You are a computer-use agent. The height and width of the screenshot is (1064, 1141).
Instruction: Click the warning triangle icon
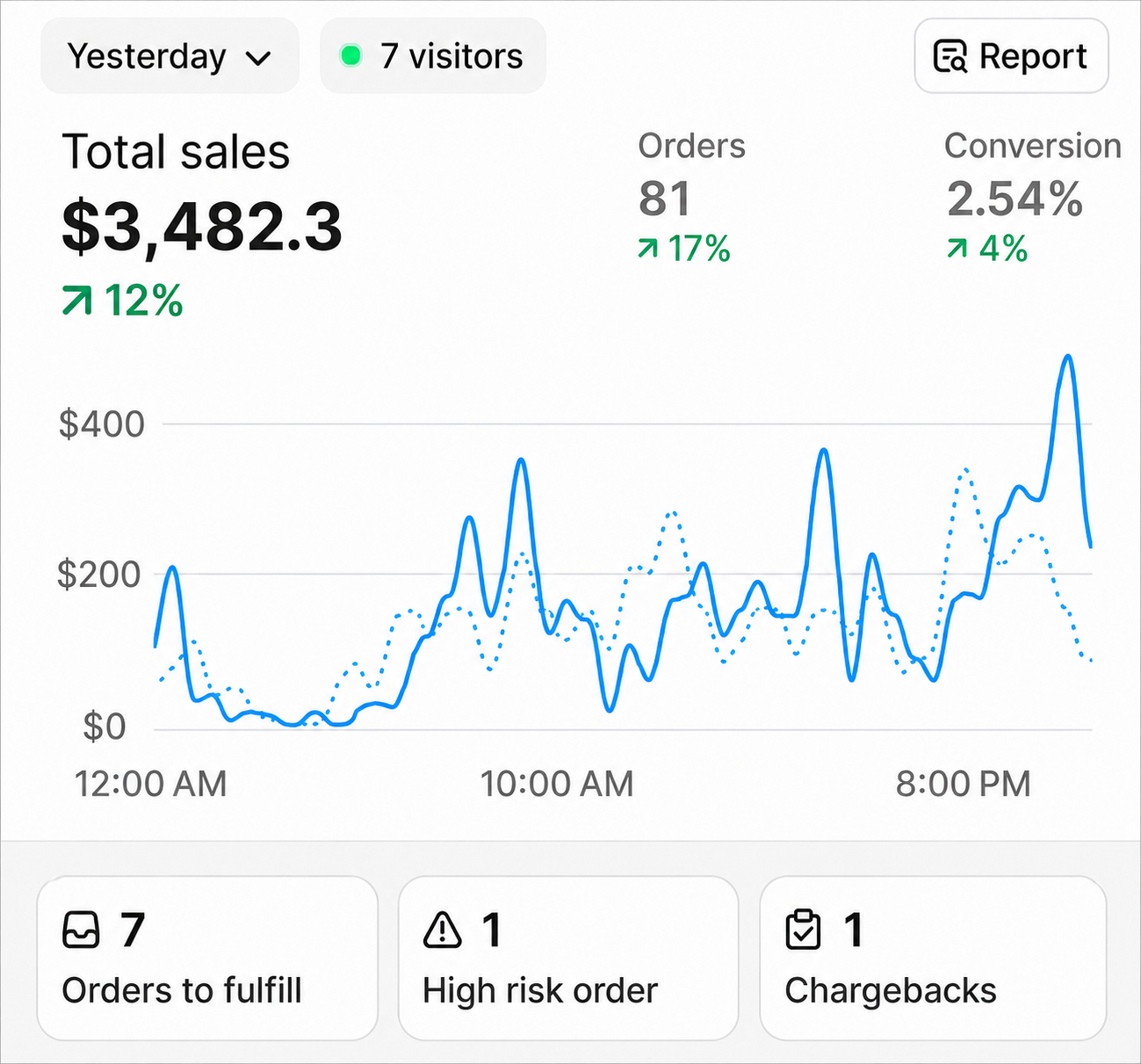[443, 930]
